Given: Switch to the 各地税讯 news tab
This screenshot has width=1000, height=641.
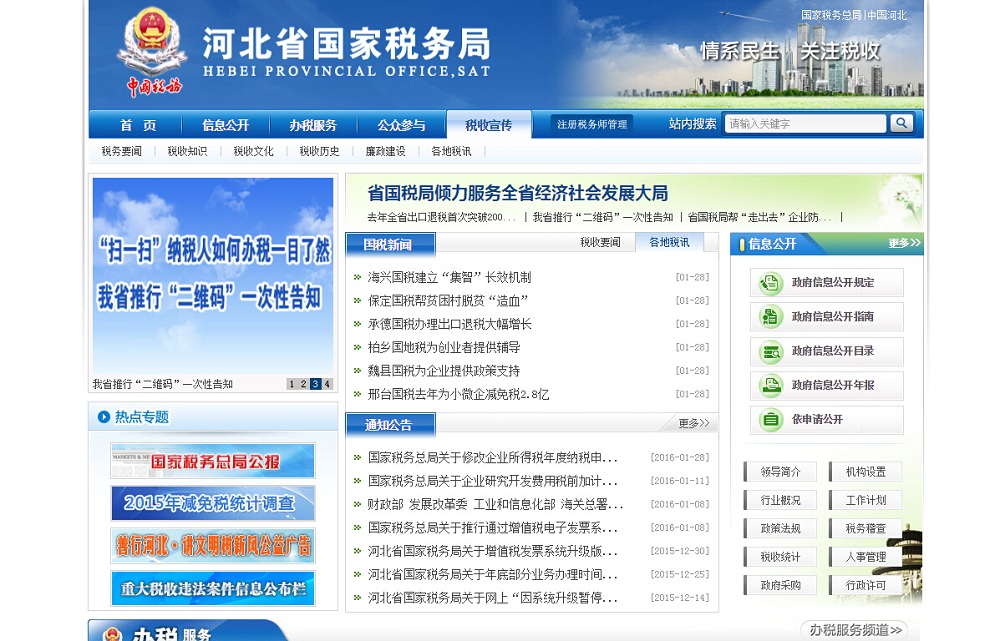Looking at the screenshot, I should pos(669,242).
